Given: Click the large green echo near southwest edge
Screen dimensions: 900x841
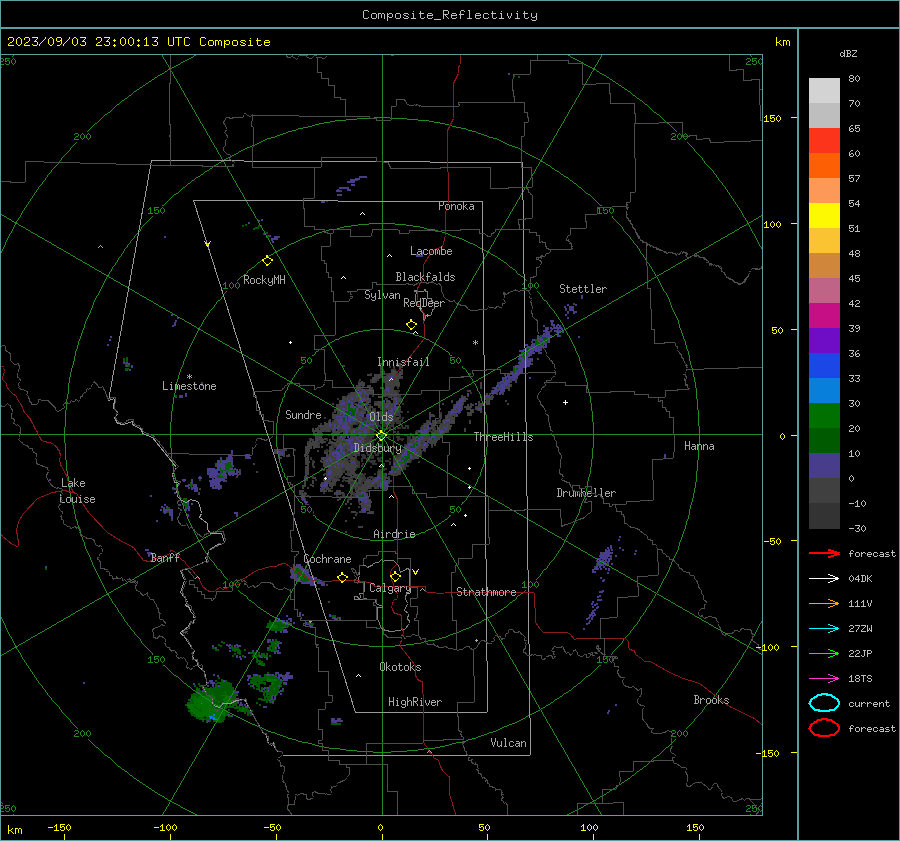Looking at the screenshot, I should click(x=211, y=702).
